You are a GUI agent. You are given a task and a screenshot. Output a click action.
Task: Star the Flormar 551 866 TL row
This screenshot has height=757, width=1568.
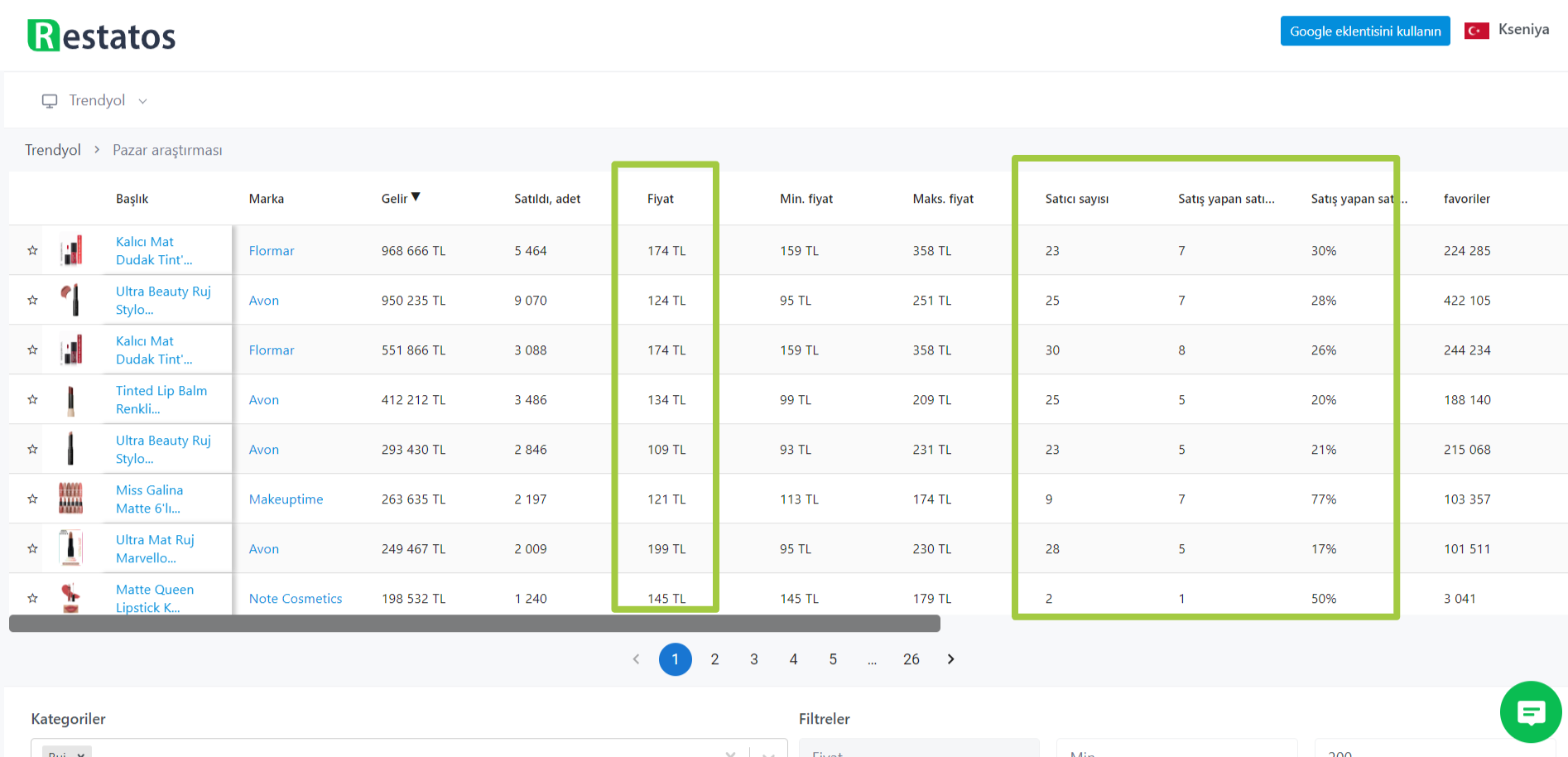pos(33,350)
